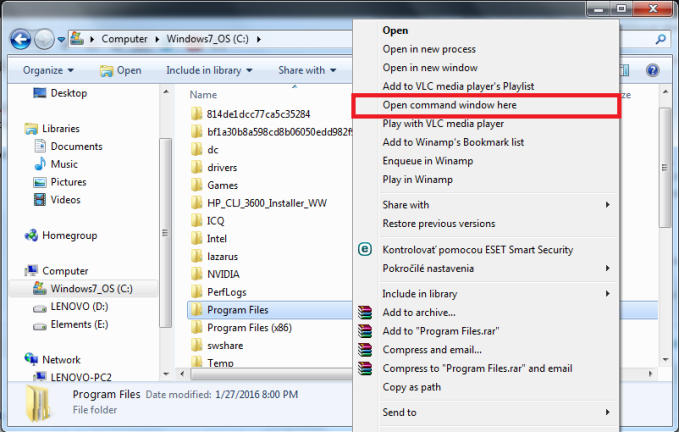Click the drive icon in address bar
Viewport: 679px width, 432px height.
(77, 39)
